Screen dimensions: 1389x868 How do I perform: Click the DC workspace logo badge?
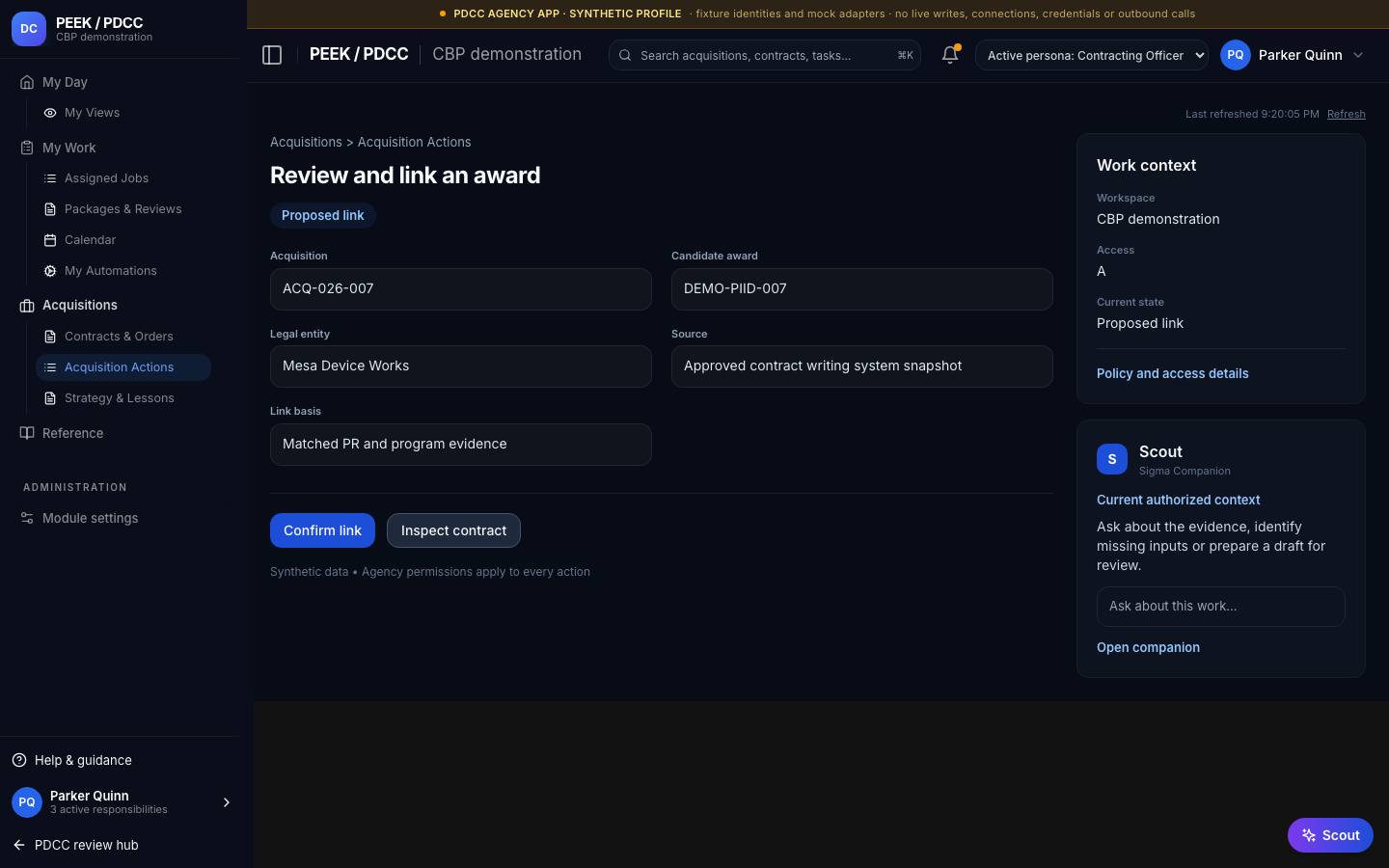click(29, 29)
